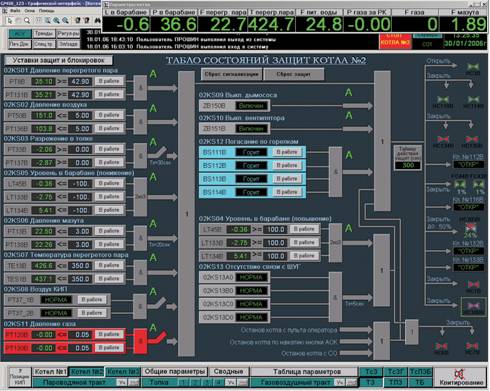Viewport: 490px width, 391px height.
Task: Click ZB150B status field in 02KS09
Action: tap(251, 106)
